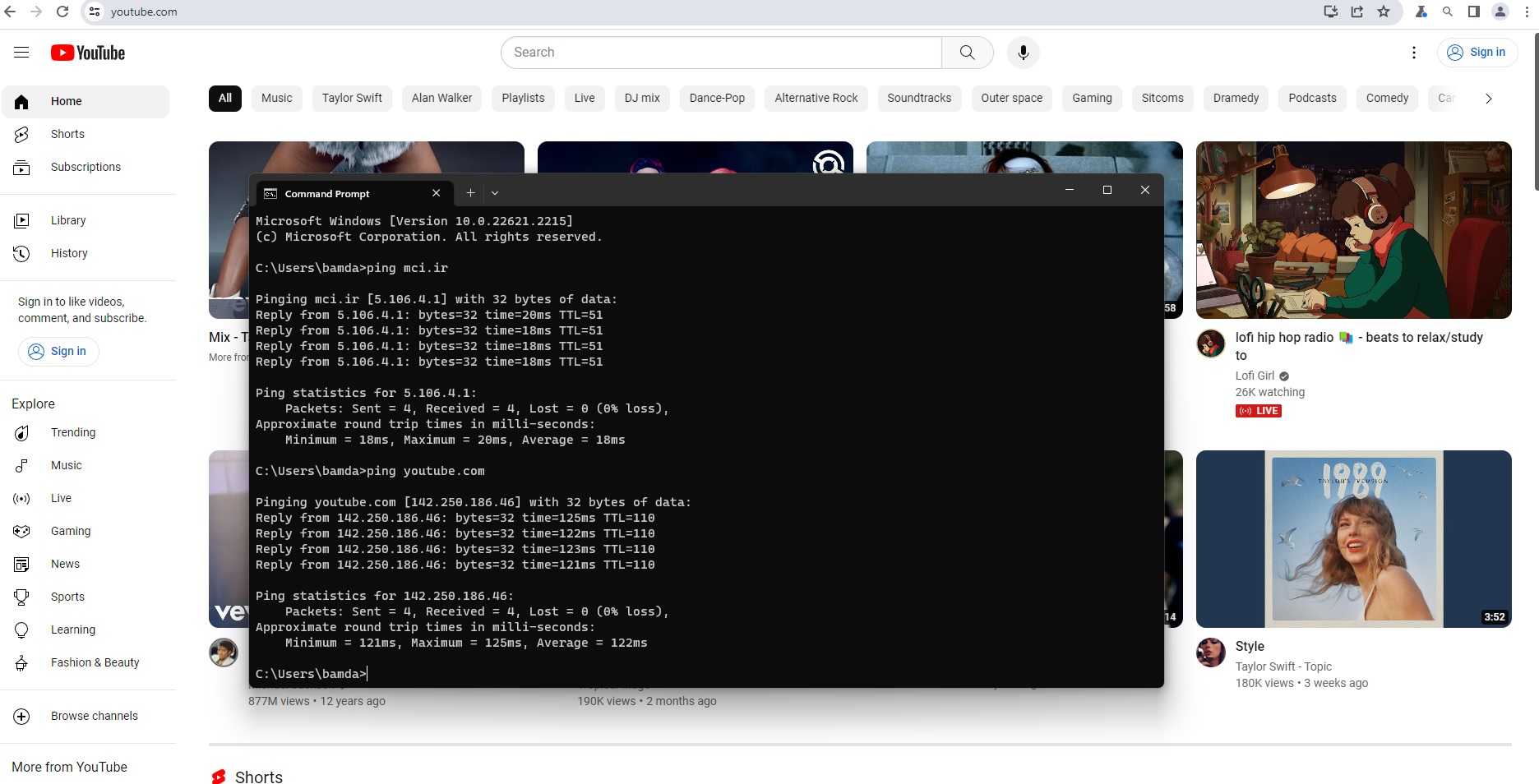Open lofi hip hop radio video title
1539x784 pixels.
tap(1359, 346)
